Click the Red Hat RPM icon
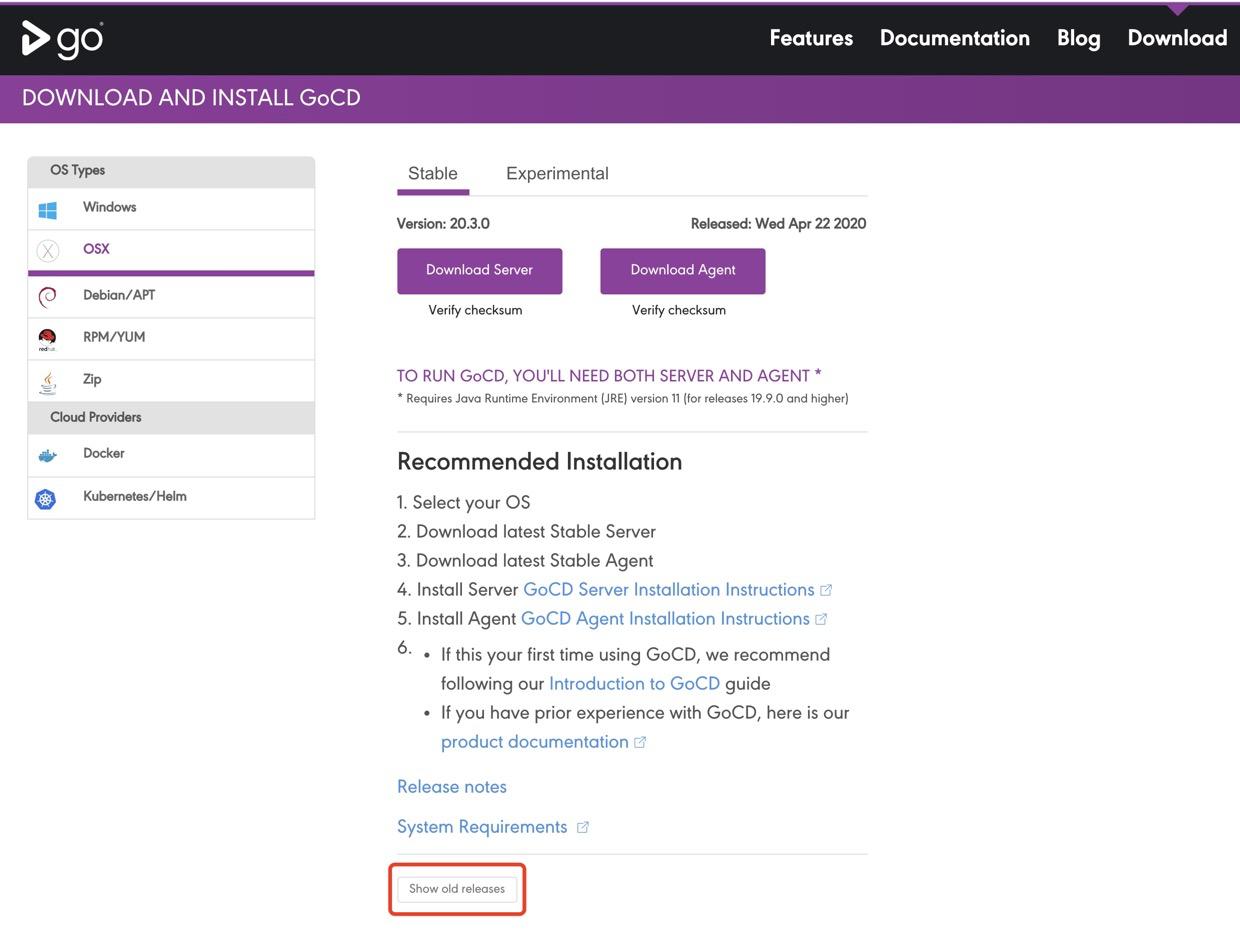This screenshot has height=935, width=1240. point(47,339)
